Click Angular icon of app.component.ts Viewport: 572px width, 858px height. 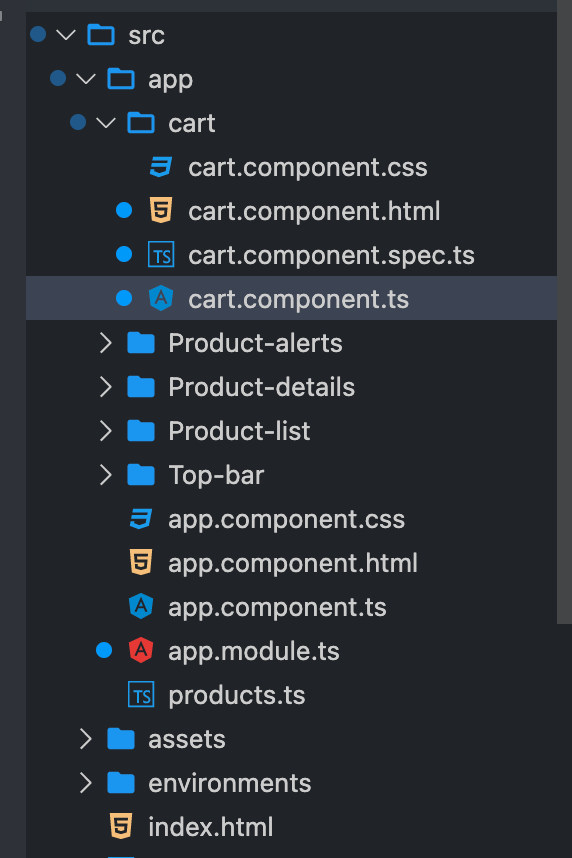(141, 606)
